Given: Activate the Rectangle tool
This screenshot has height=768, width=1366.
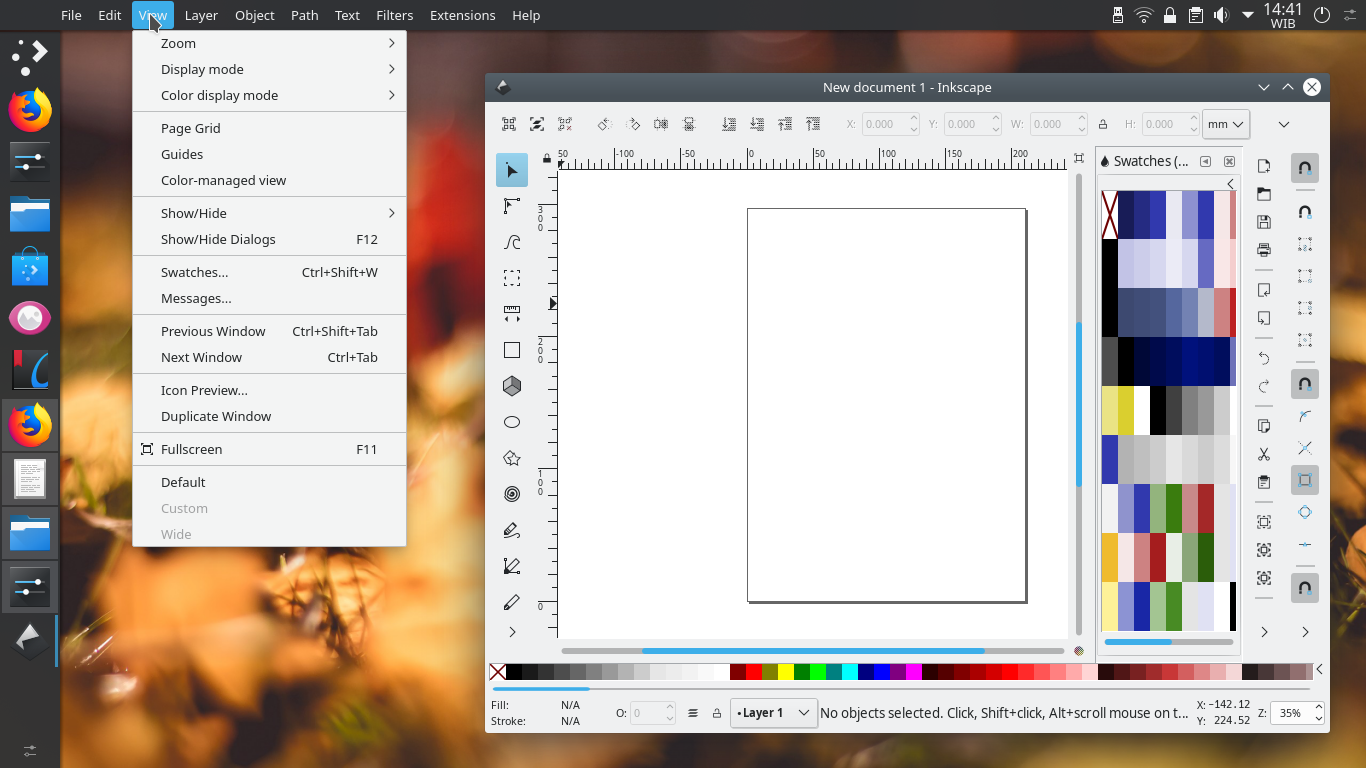Looking at the screenshot, I should [x=511, y=350].
